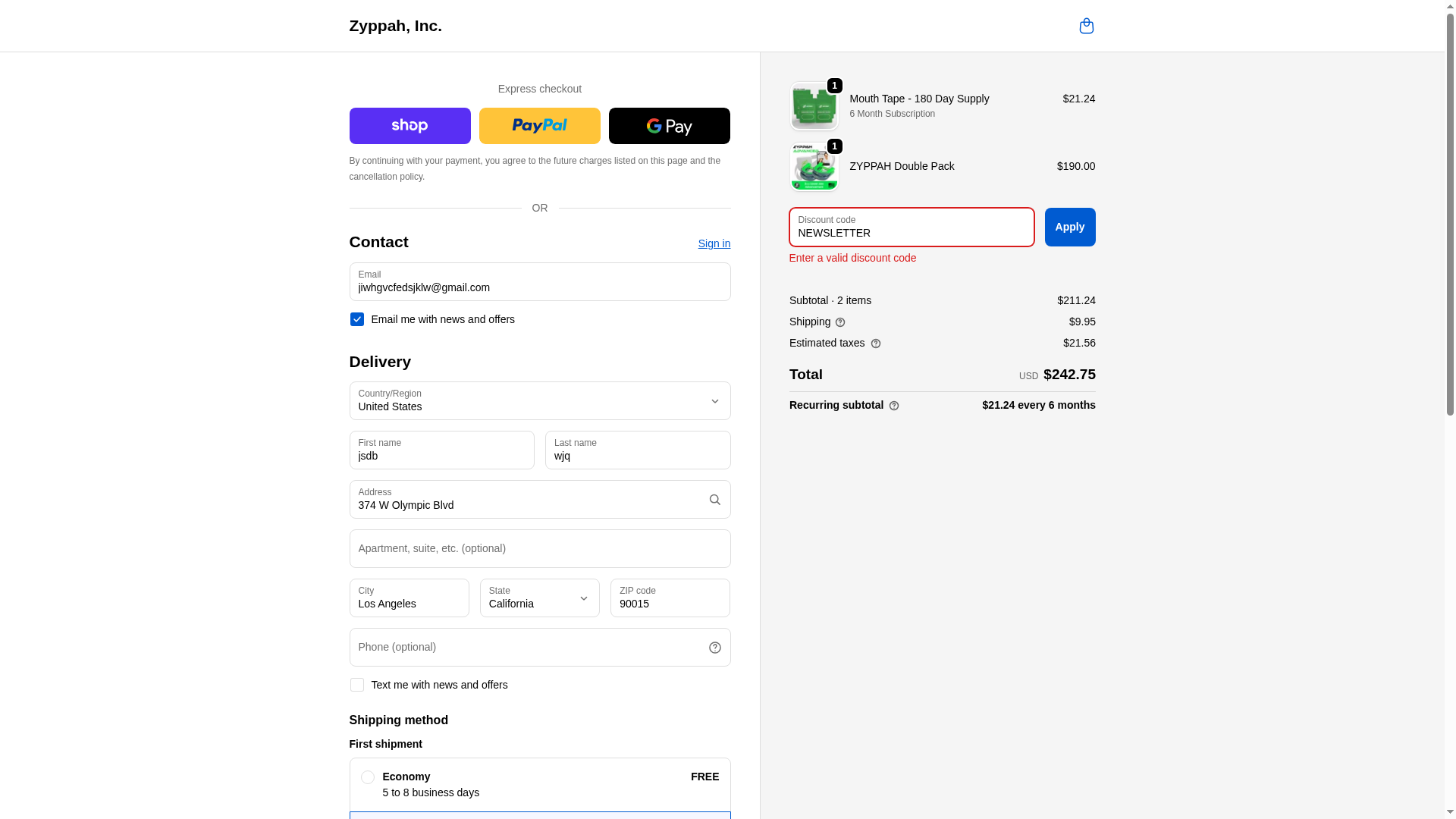This screenshot has height=819, width=1456.
Task: Click the ZIP code field
Action: [670, 598]
